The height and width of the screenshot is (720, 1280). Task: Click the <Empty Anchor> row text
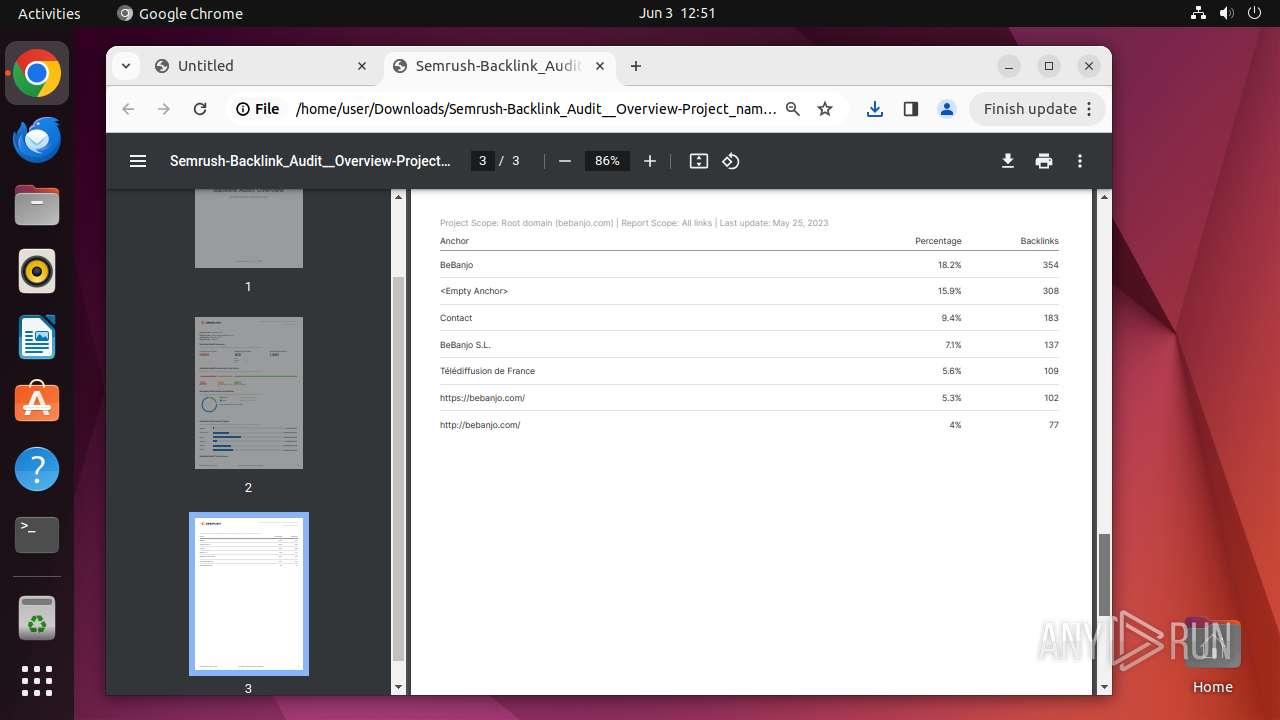(474, 291)
